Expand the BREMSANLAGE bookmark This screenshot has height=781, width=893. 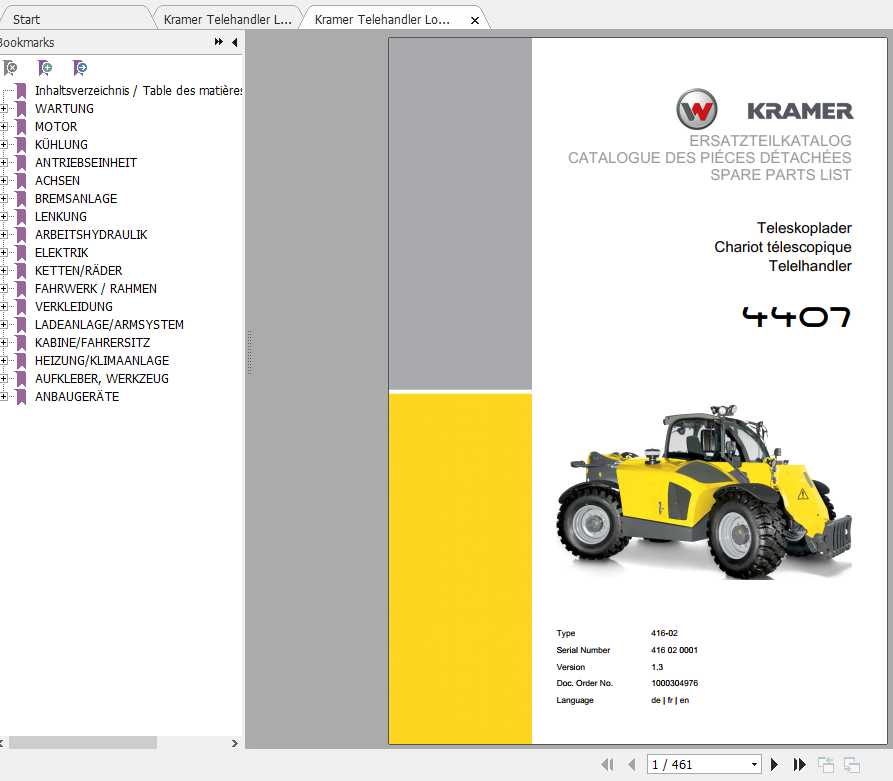tap(3, 199)
